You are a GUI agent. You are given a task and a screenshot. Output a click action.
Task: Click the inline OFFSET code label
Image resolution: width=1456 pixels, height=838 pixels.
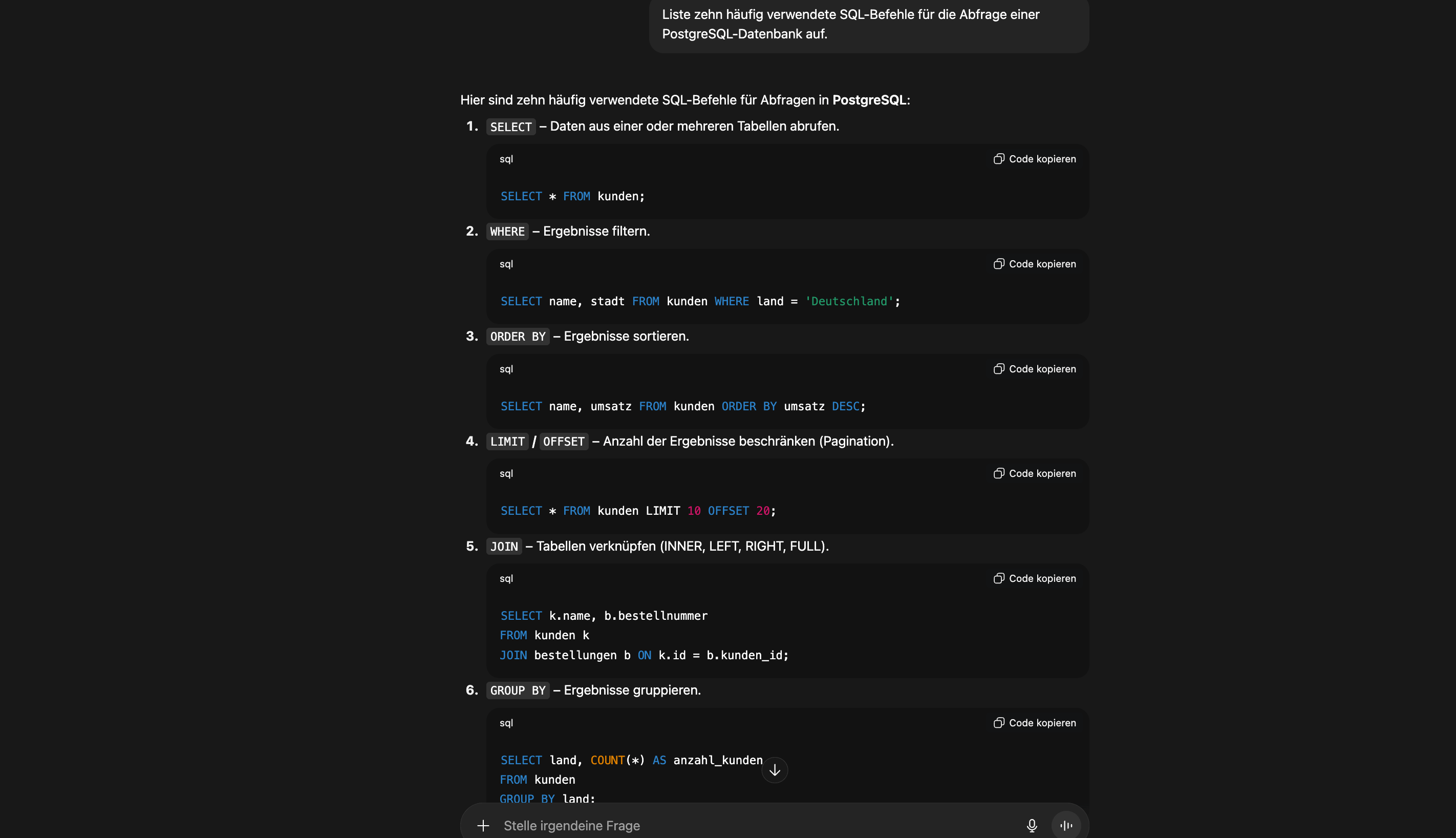pos(563,442)
